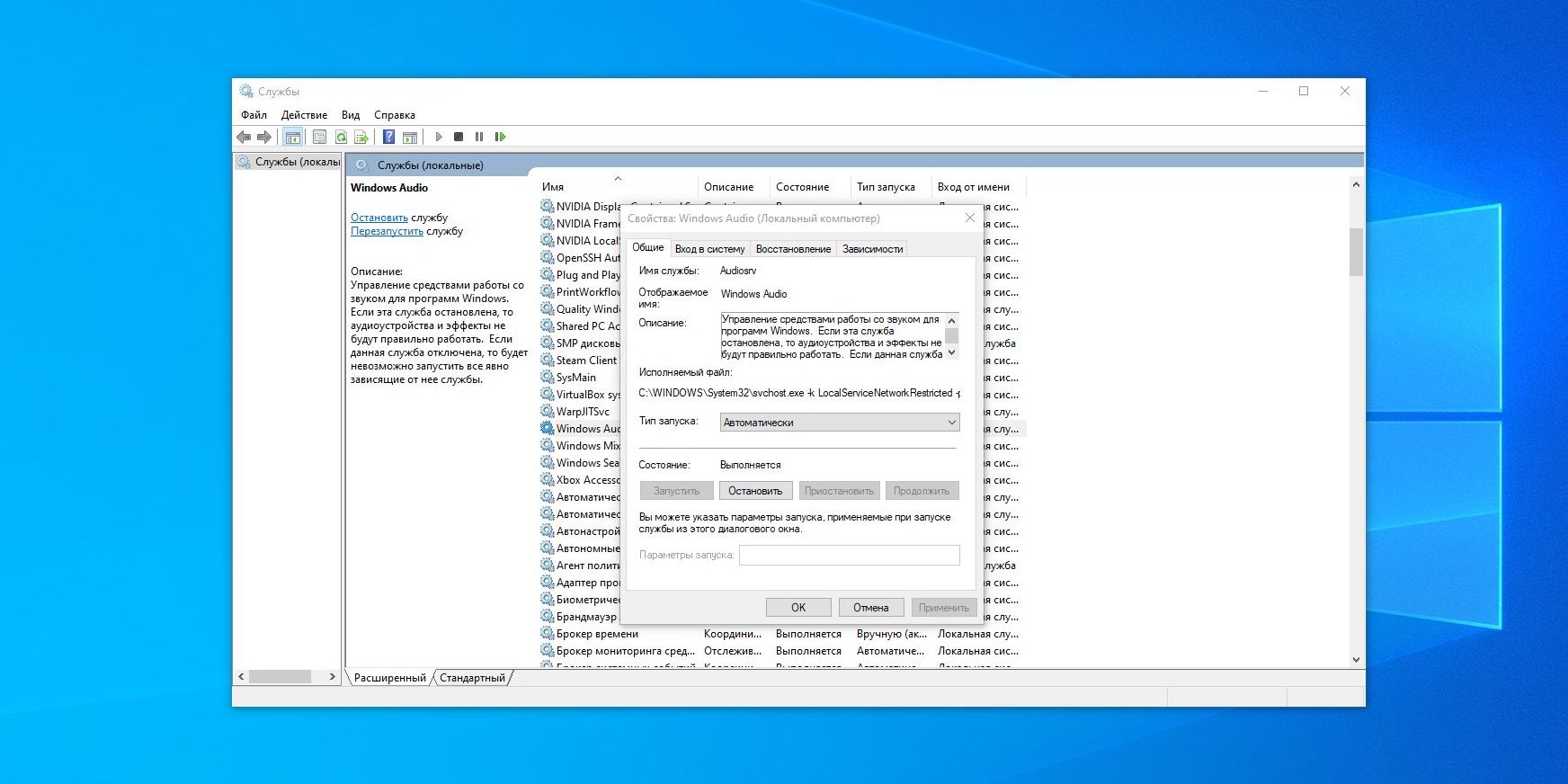Sort by the Тип запуска column header
This screenshot has width=1568, height=784.
(891, 187)
